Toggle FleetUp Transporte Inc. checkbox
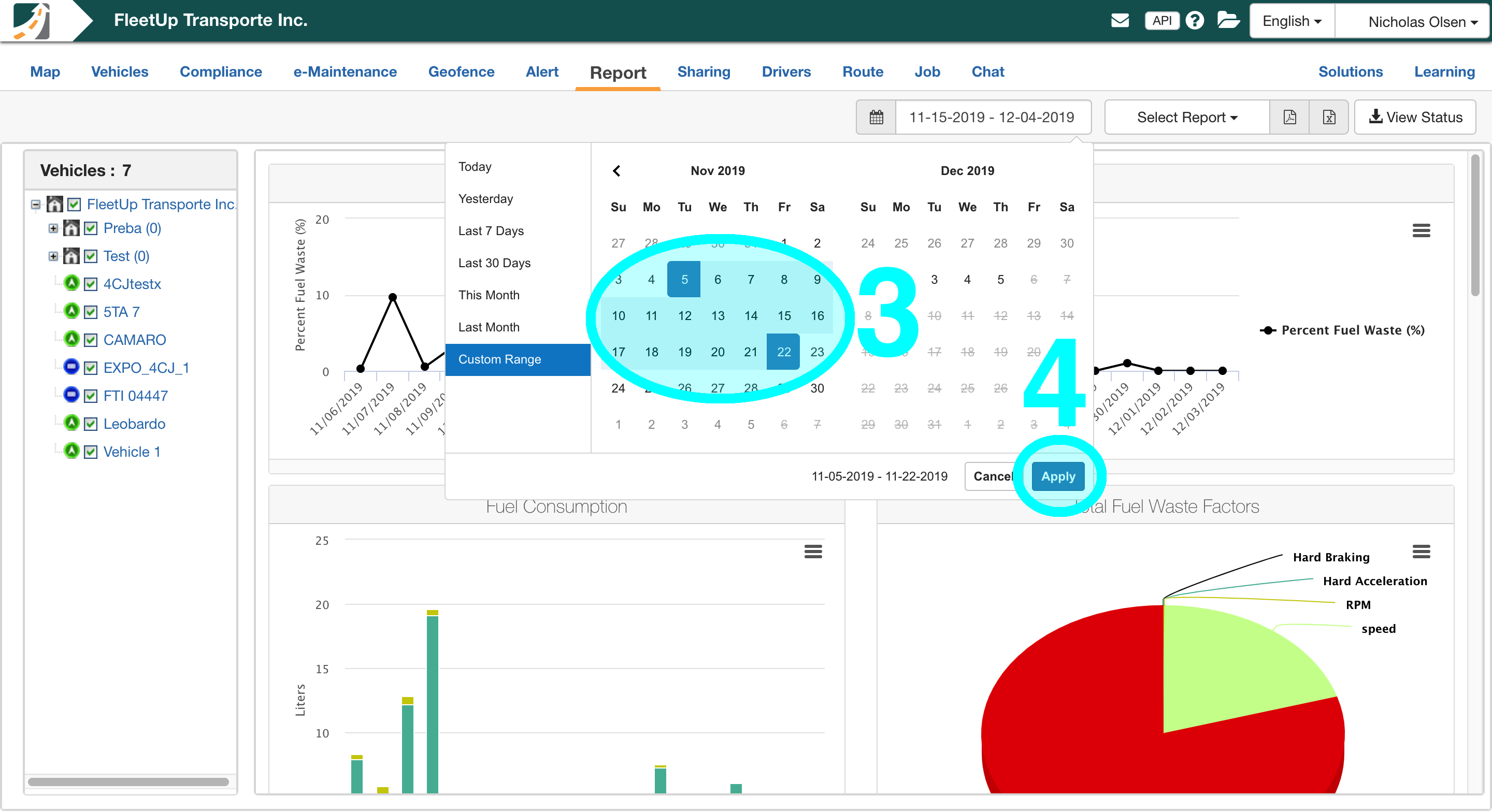Viewport: 1492px width, 812px height. (74, 205)
